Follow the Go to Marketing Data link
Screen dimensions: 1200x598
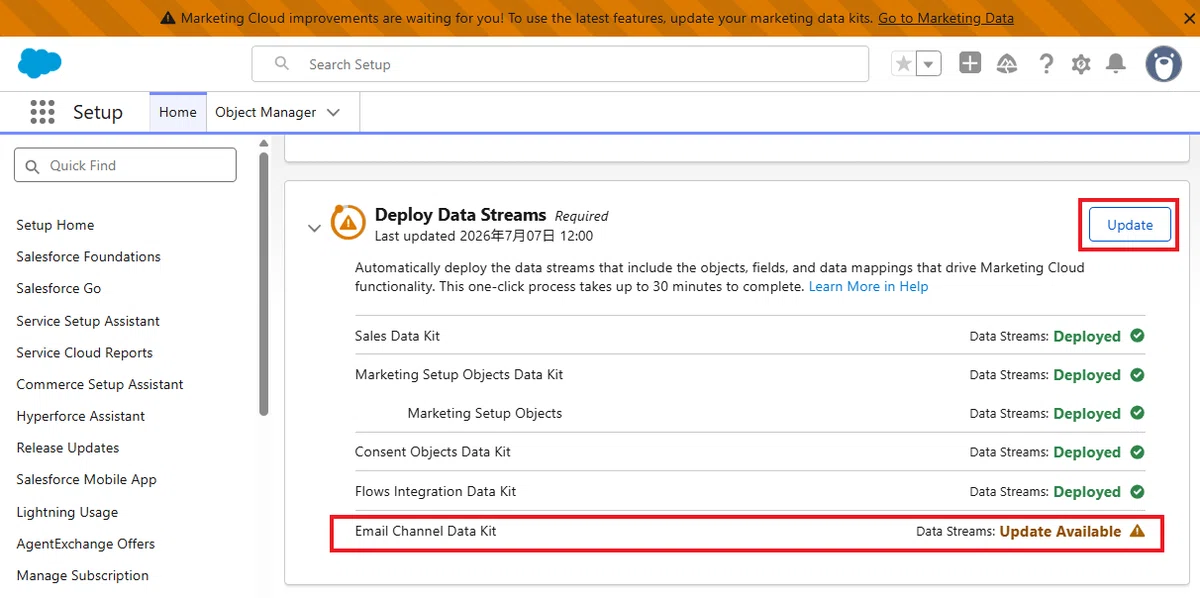click(x=946, y=18)
